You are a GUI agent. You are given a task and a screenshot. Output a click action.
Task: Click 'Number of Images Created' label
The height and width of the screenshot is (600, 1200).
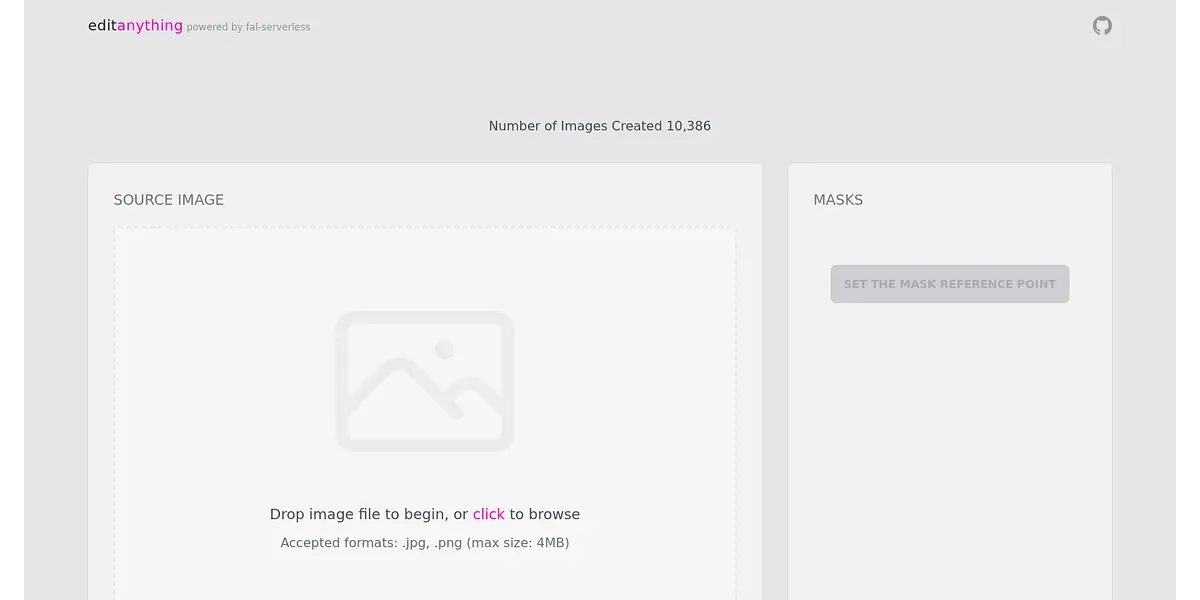575,126
